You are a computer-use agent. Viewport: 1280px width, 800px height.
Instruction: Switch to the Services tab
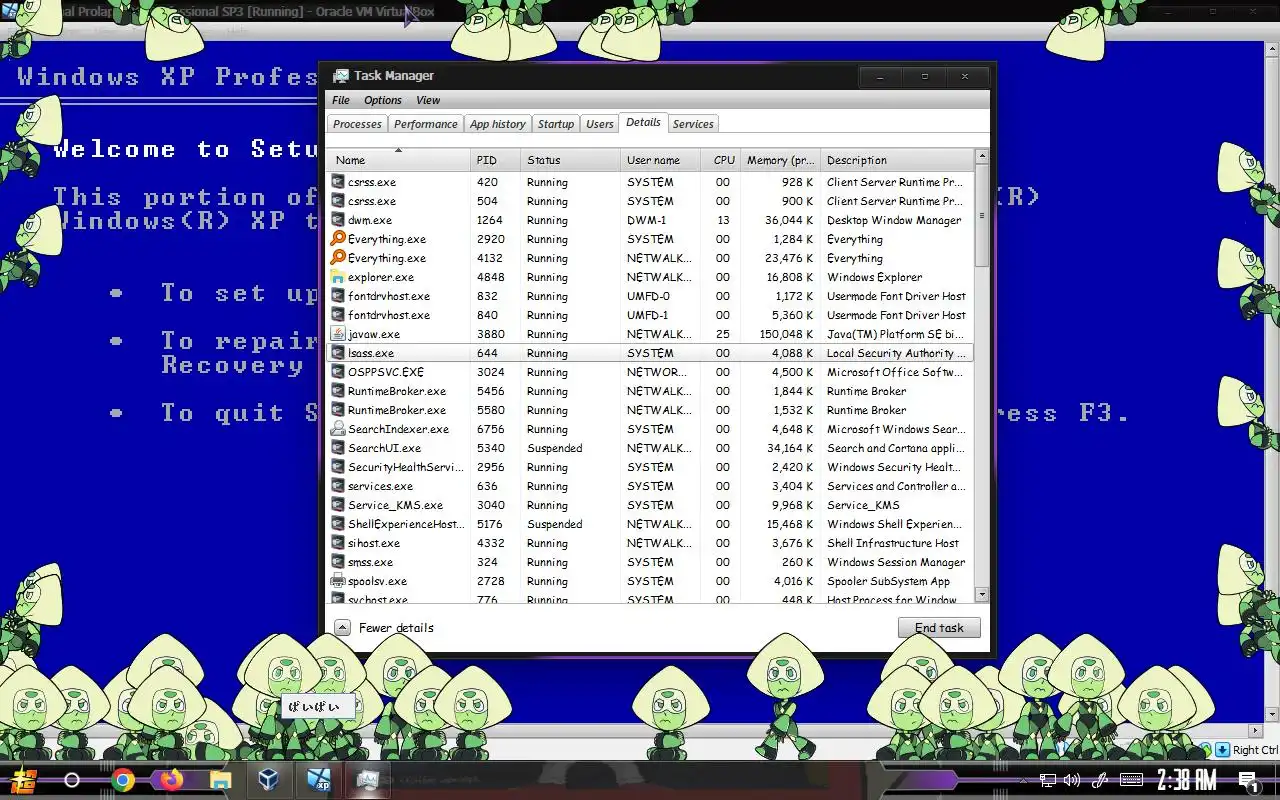[693, 124]
